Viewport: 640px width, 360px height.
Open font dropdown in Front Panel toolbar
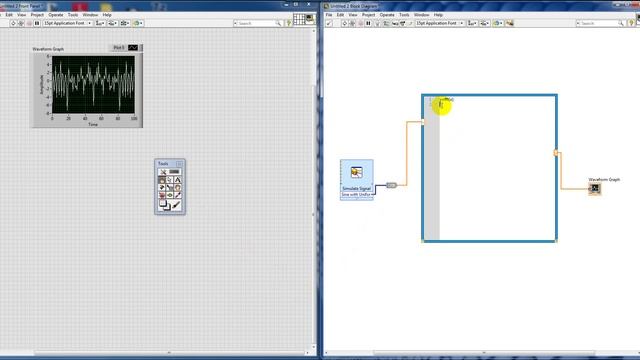click(x=67, y=23)
